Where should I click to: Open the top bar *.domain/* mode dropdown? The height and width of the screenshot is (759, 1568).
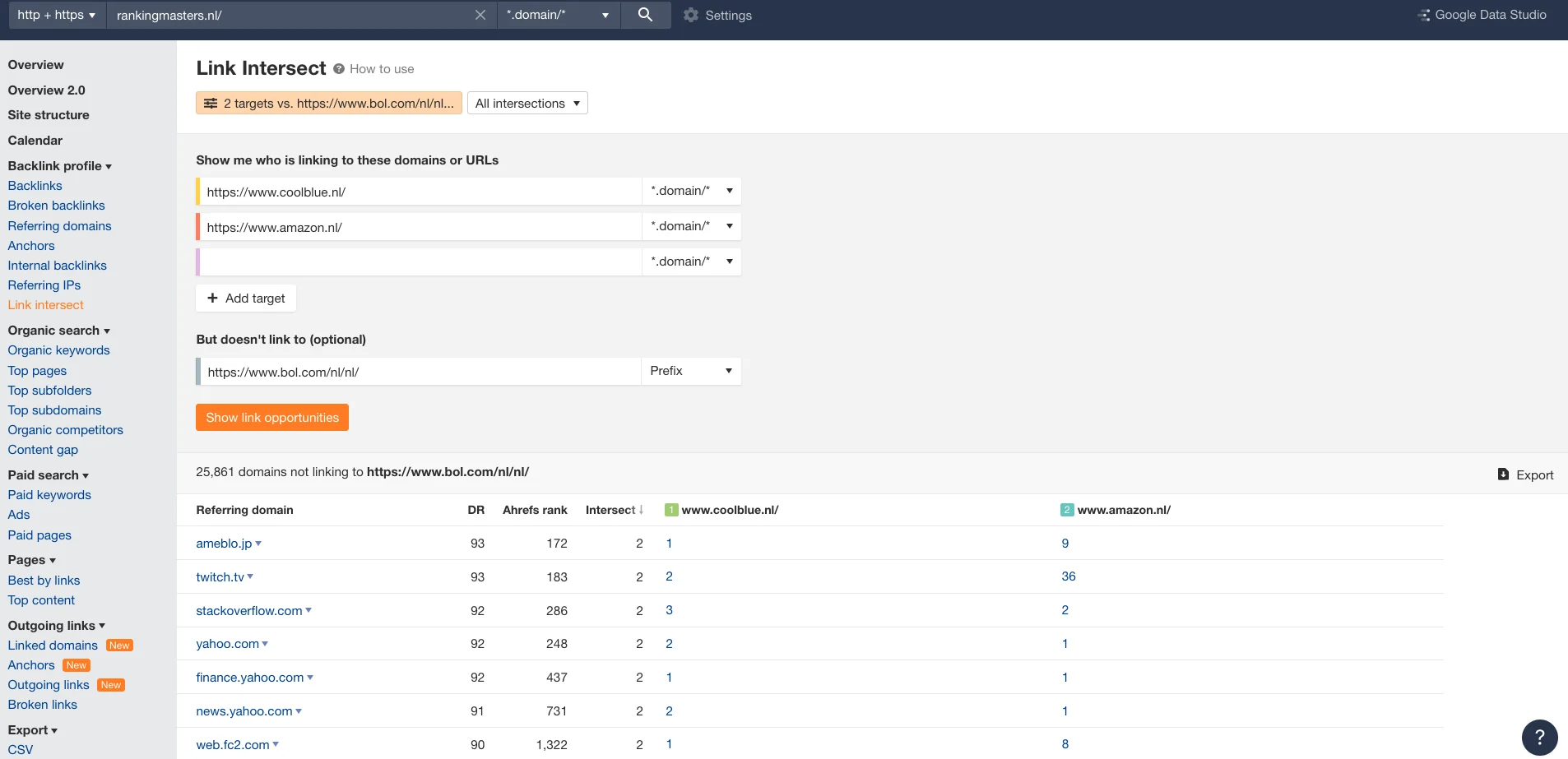pos(559,15)
